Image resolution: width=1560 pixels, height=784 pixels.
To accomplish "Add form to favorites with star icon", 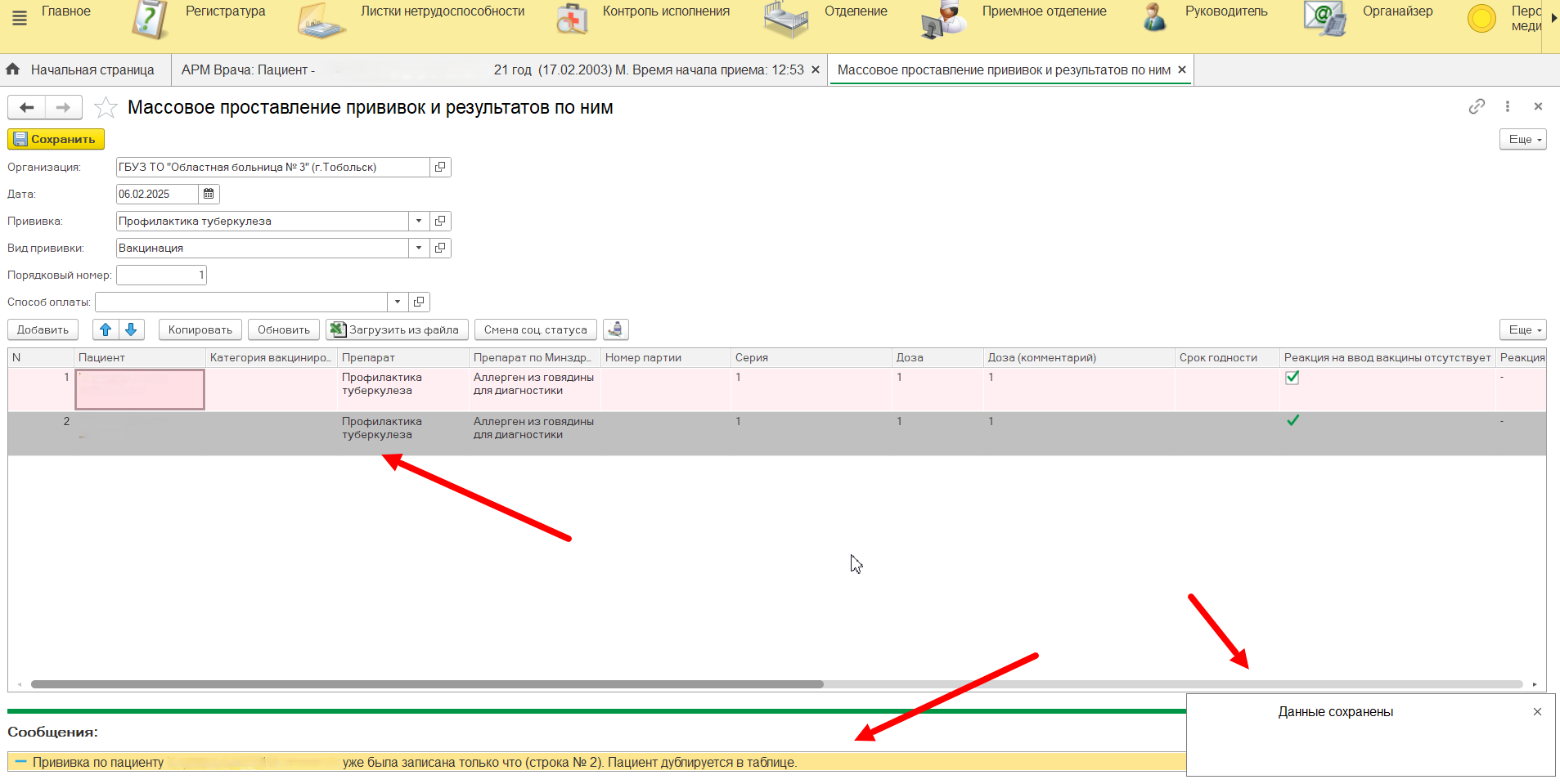I will [106, 108].
